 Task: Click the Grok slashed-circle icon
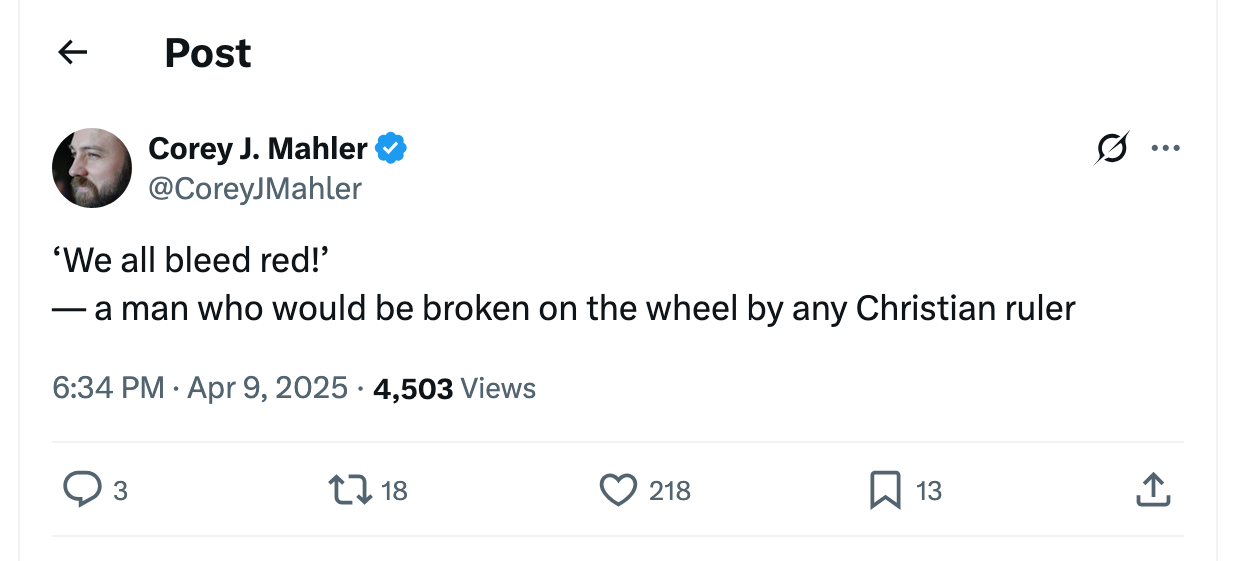[x=1112, y=149]
